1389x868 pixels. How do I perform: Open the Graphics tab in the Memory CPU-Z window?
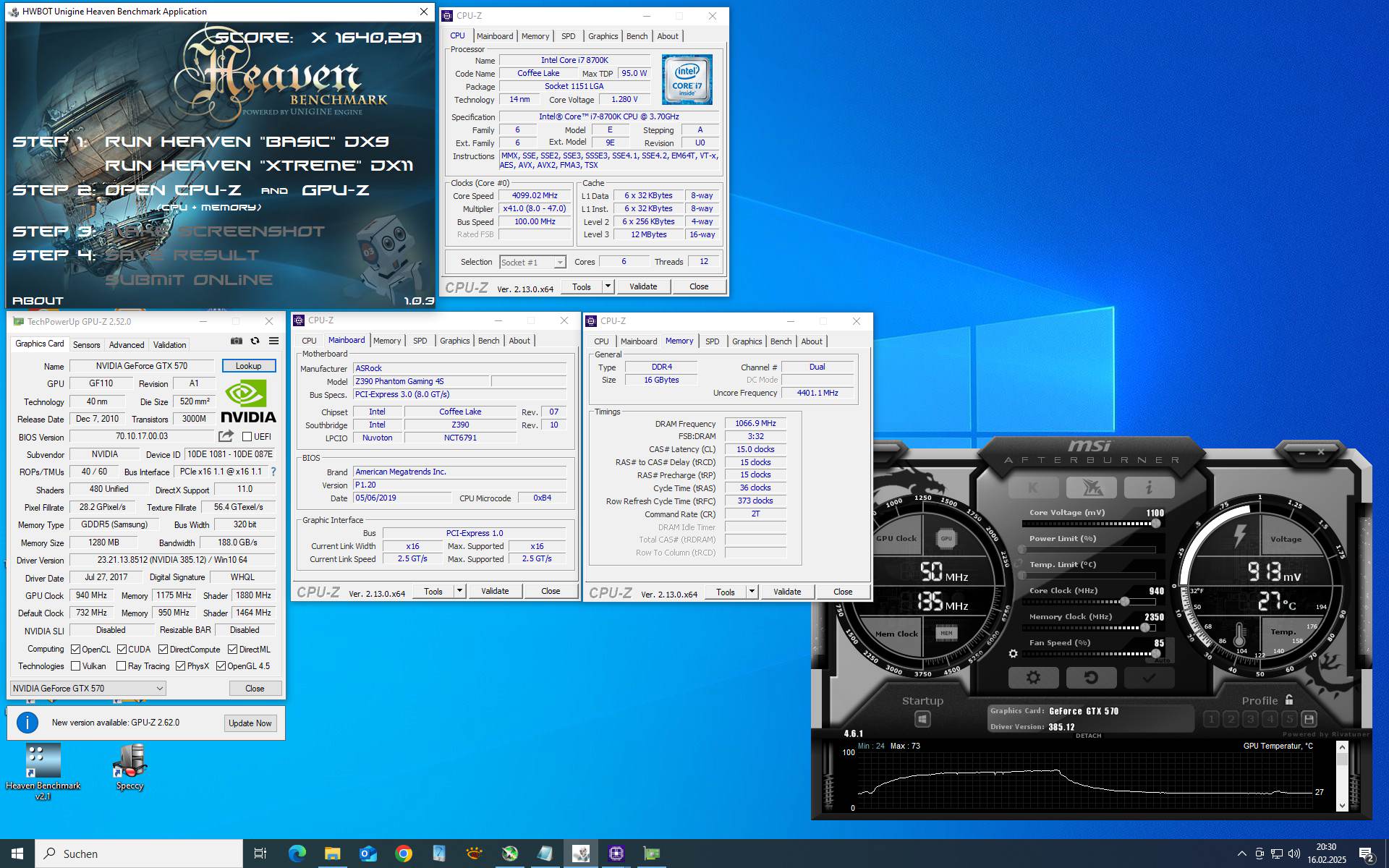tap(747, 341)
